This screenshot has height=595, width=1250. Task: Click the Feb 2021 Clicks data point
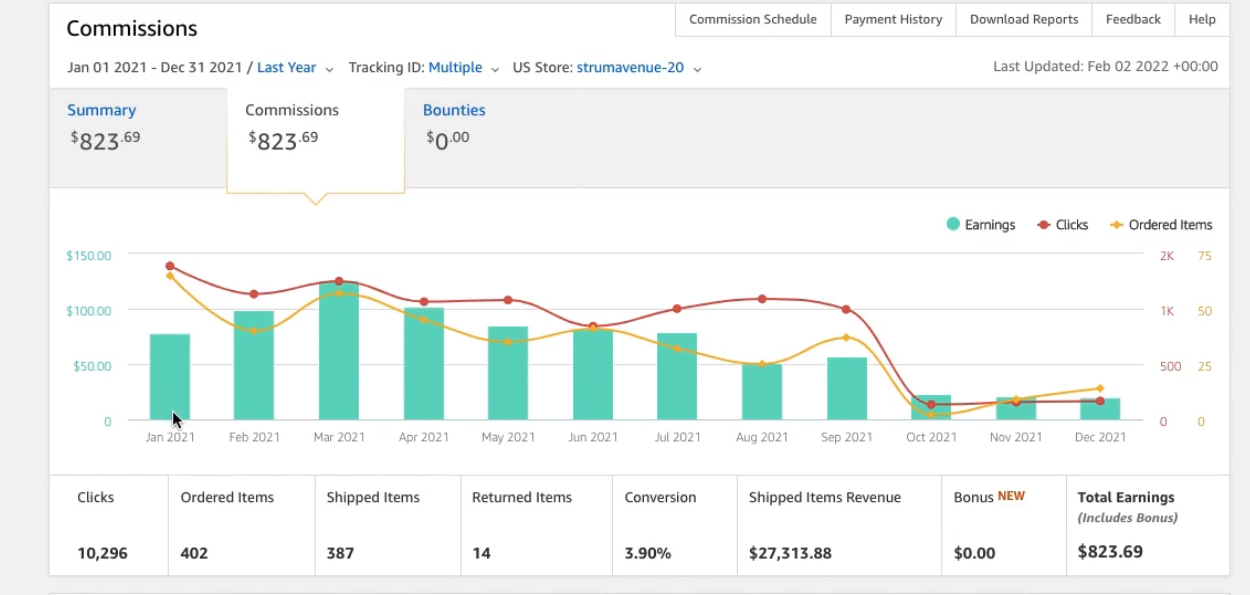254,294
